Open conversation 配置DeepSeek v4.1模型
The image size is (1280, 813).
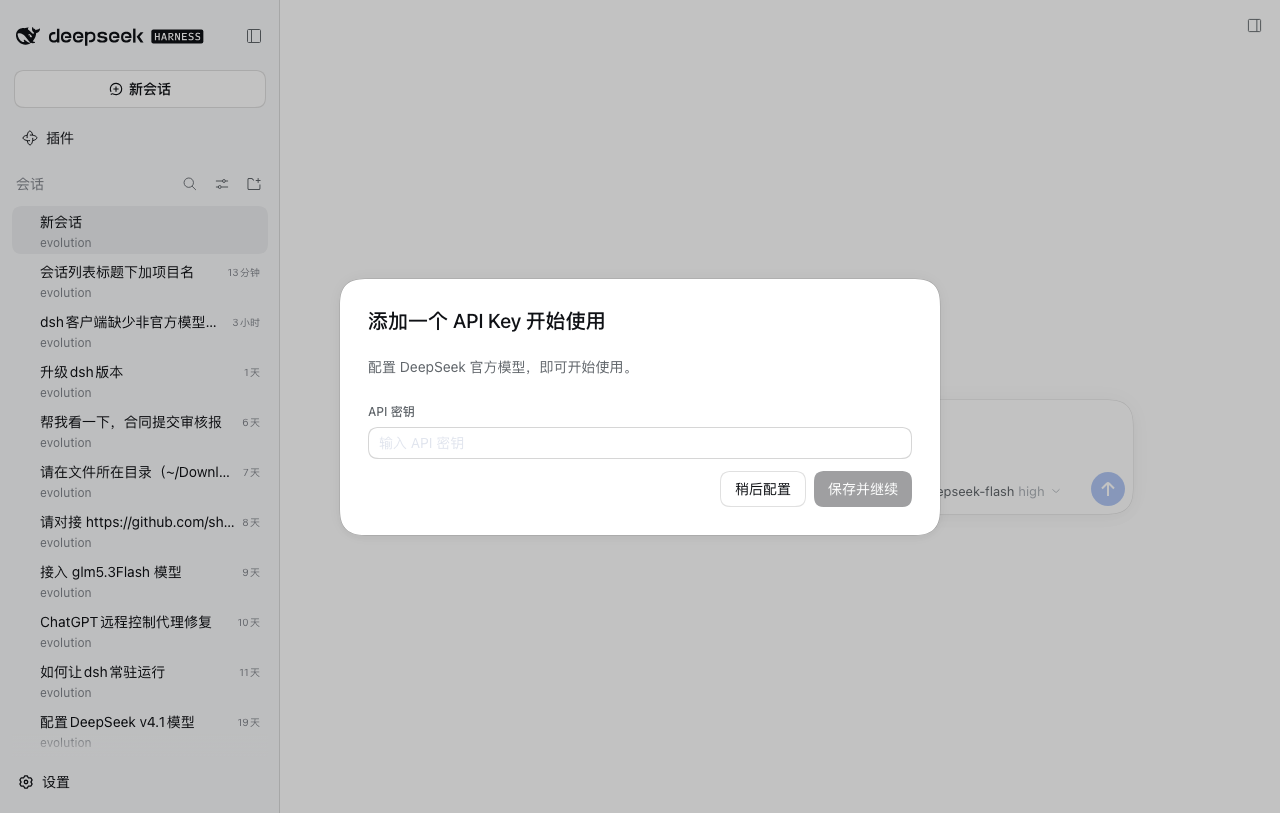coord(140,731)
